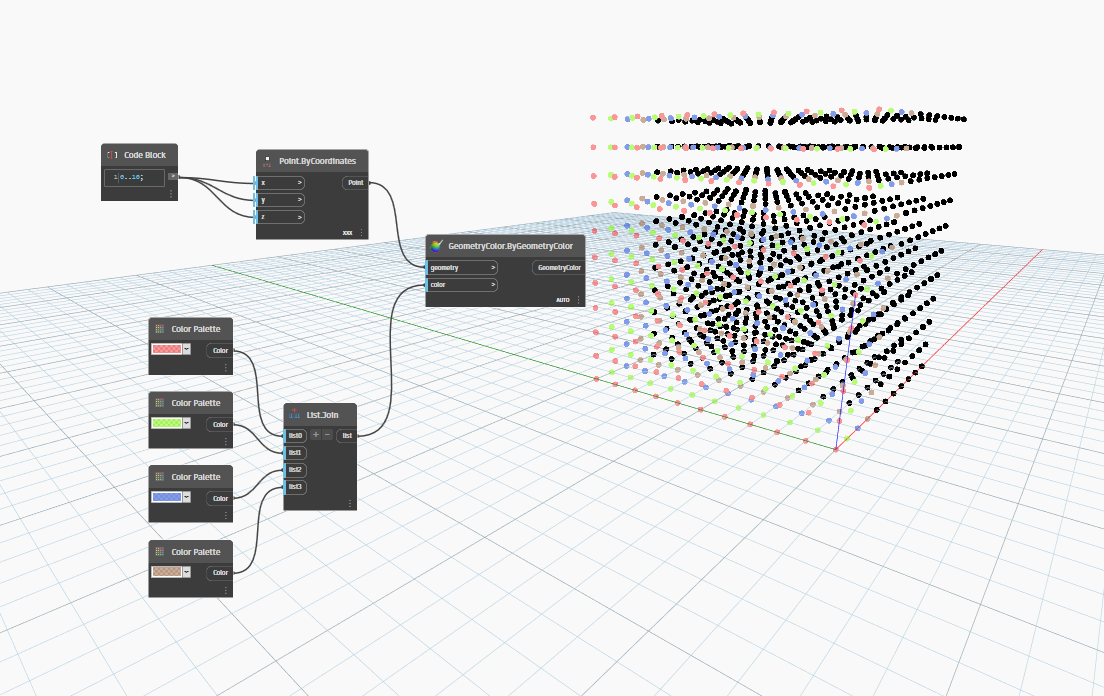Click the grid icon on the top Color Palette node
The image size is (1104, 696).
tap(158, 328)
